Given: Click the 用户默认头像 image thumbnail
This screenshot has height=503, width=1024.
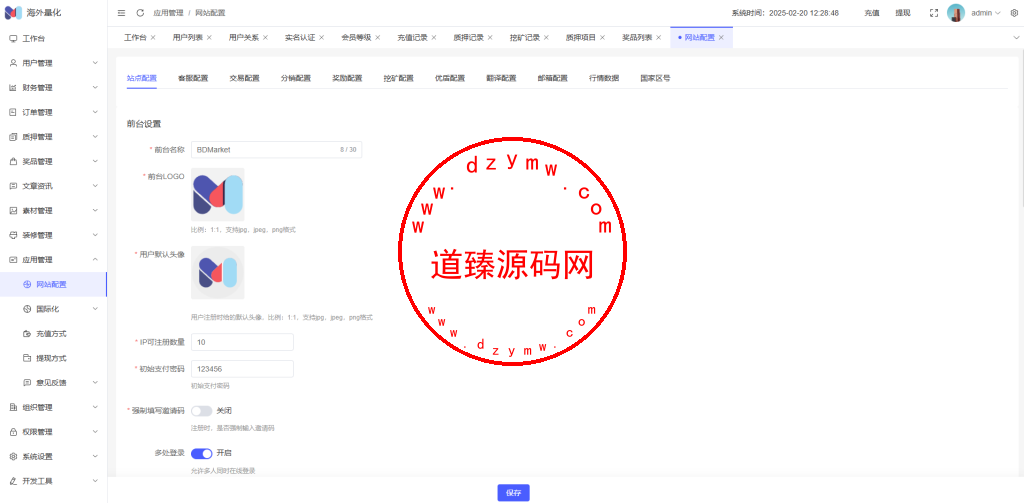Looking at the screenshot, I should click(x=218, y=272).
